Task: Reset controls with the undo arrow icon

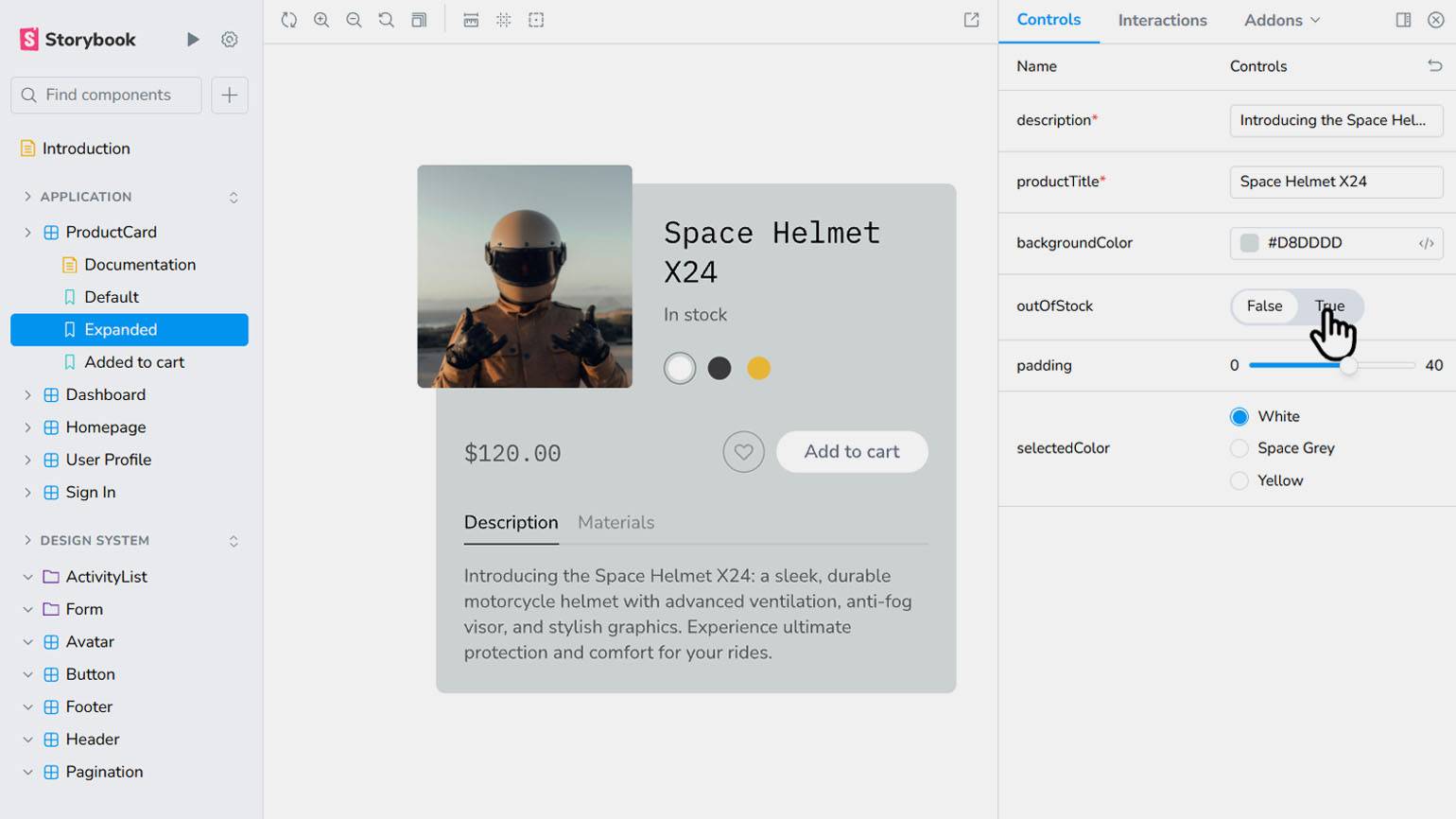Action: click(x=1434, y=65)
